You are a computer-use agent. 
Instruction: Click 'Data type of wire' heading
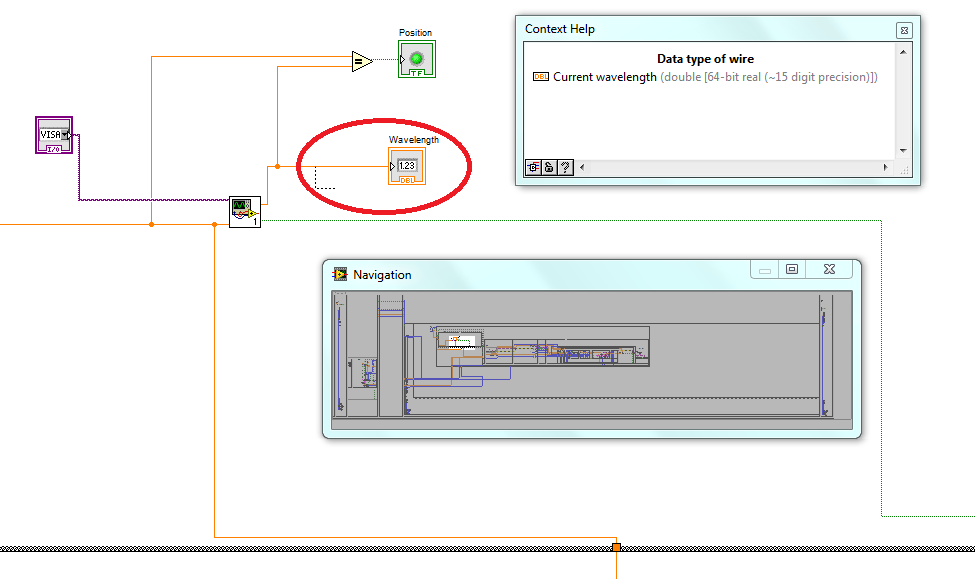pos(705,59)
